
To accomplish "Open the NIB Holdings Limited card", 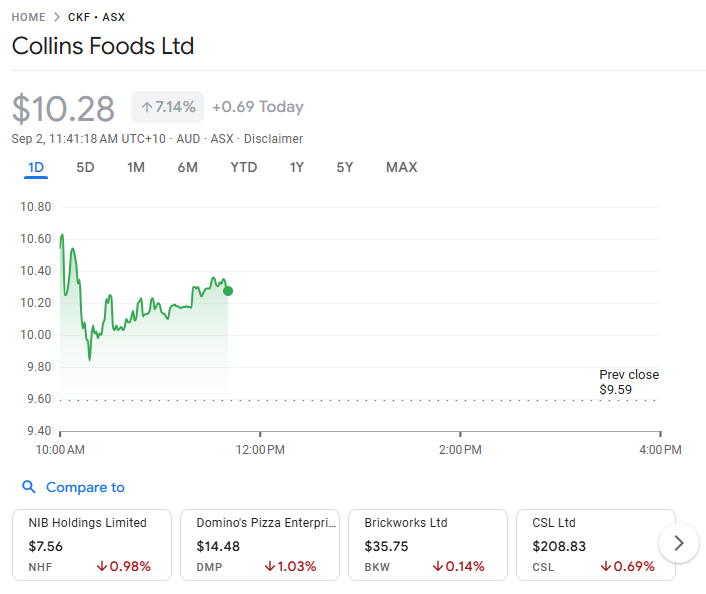I will pyautogui.click(x=91, y=544).
